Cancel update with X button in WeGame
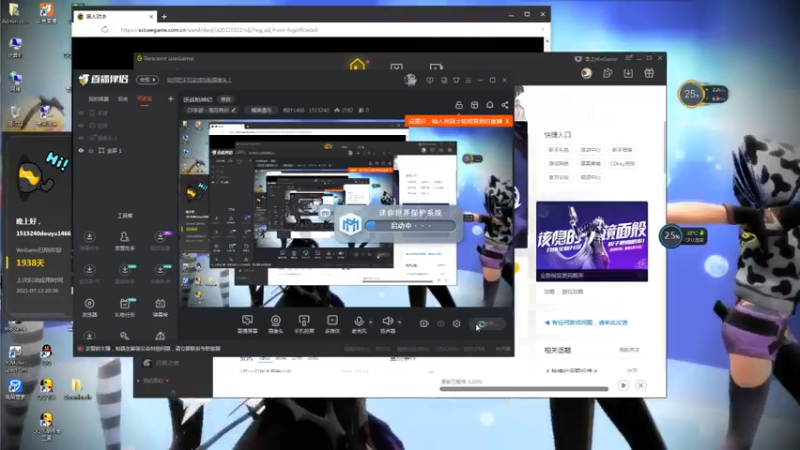800x450 pixels. (x=641, y=385)
